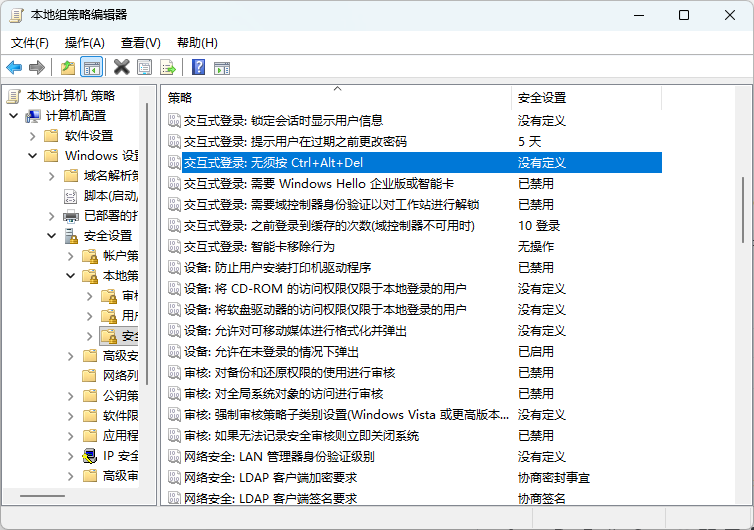Open the 操作(A) menu
The image size is (754, 530).
85,43
